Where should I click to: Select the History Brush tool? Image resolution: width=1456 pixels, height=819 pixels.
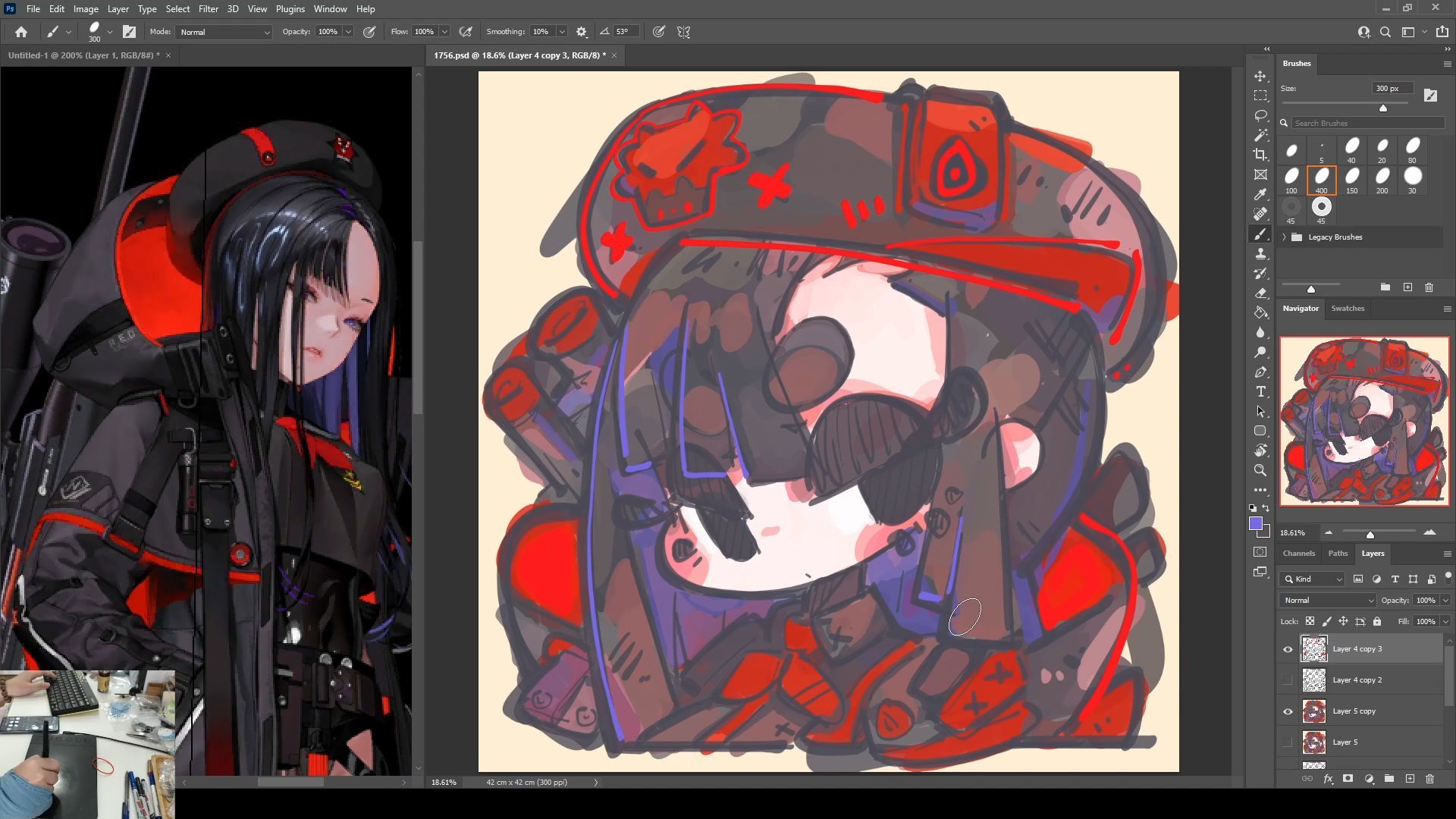click(x=1260, y=274)
